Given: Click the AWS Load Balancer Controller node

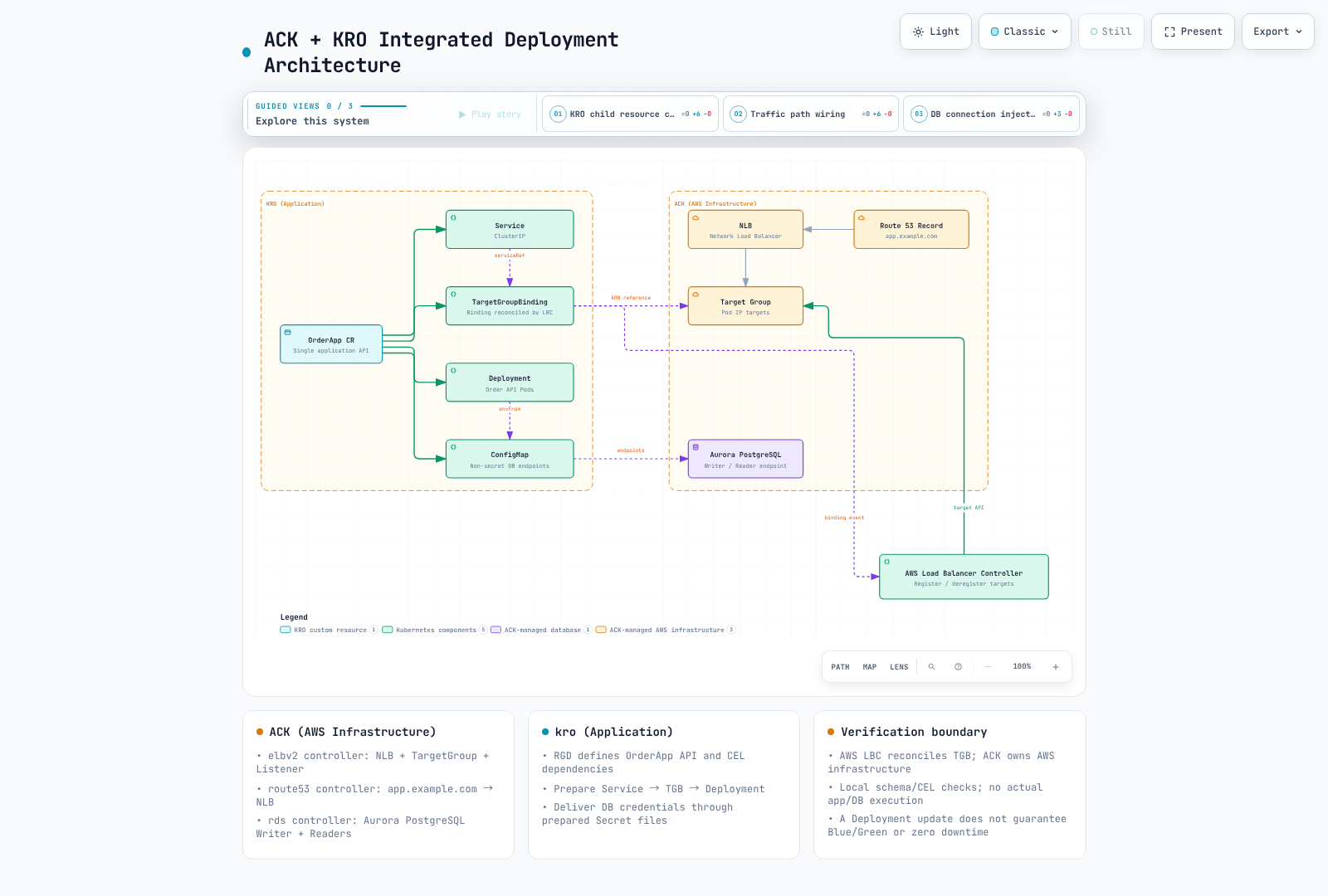Looking at the screenshot, I should coord(964,577).
